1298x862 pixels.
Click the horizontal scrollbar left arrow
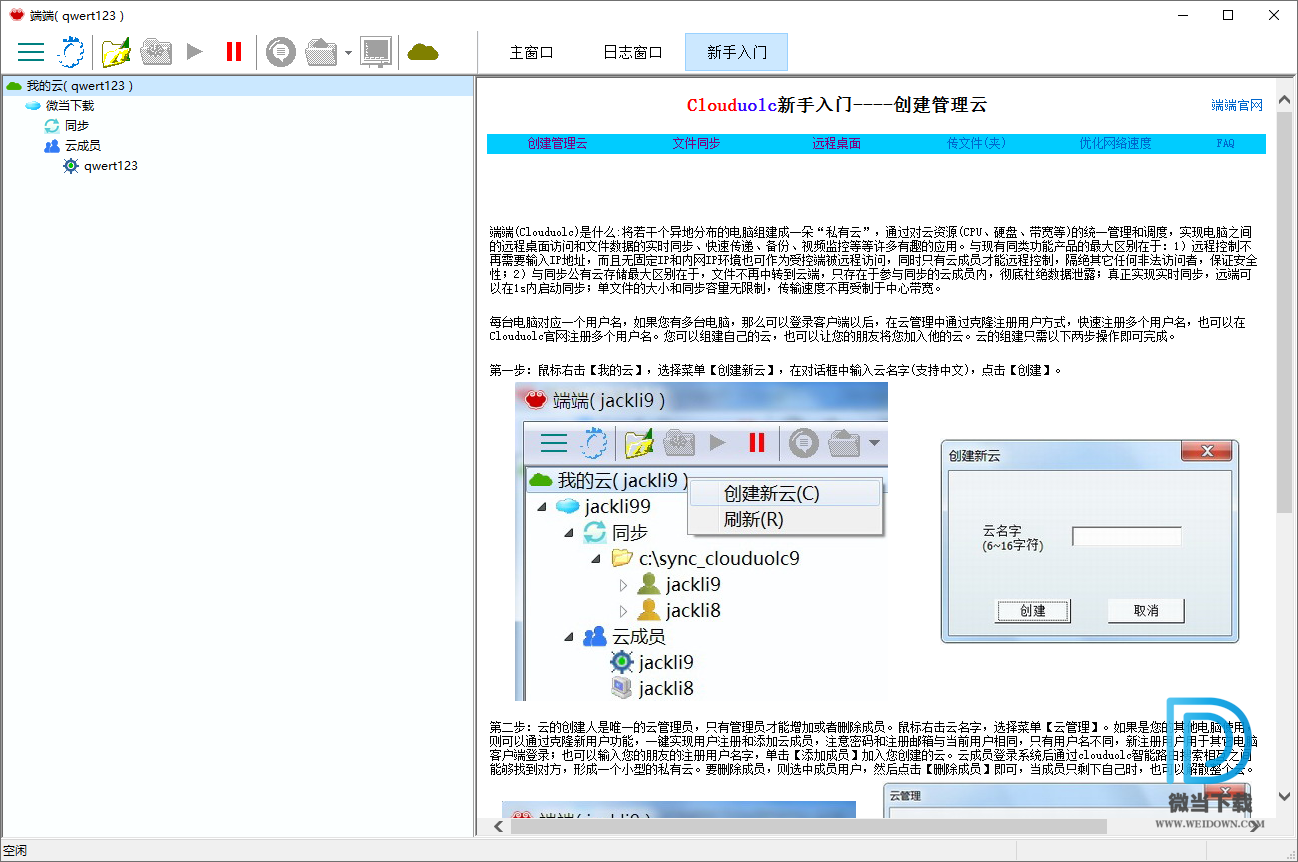click(x=499, y=826)
